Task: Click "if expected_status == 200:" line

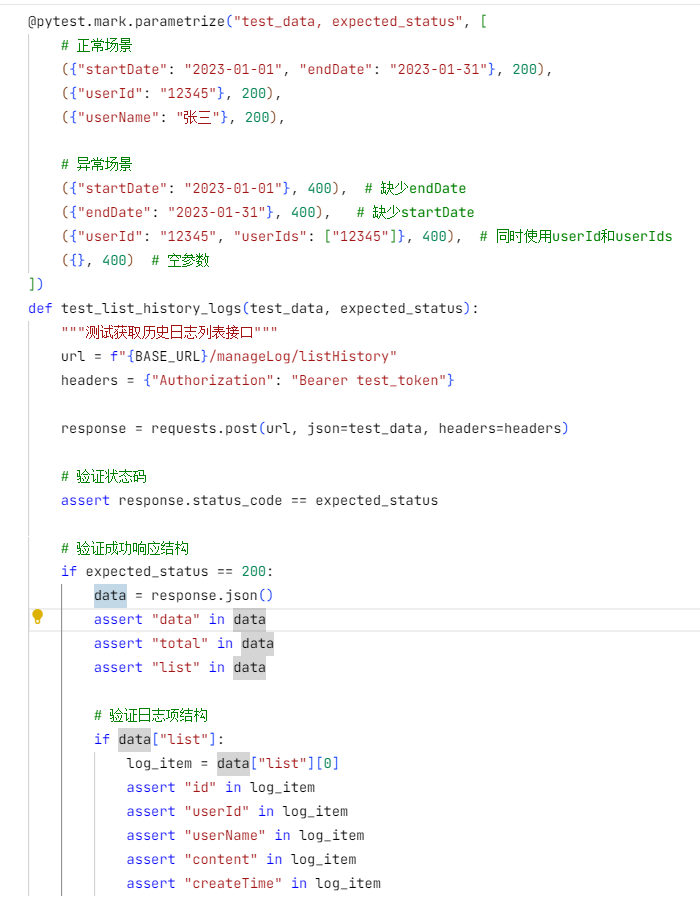Action: coord(167,572)
